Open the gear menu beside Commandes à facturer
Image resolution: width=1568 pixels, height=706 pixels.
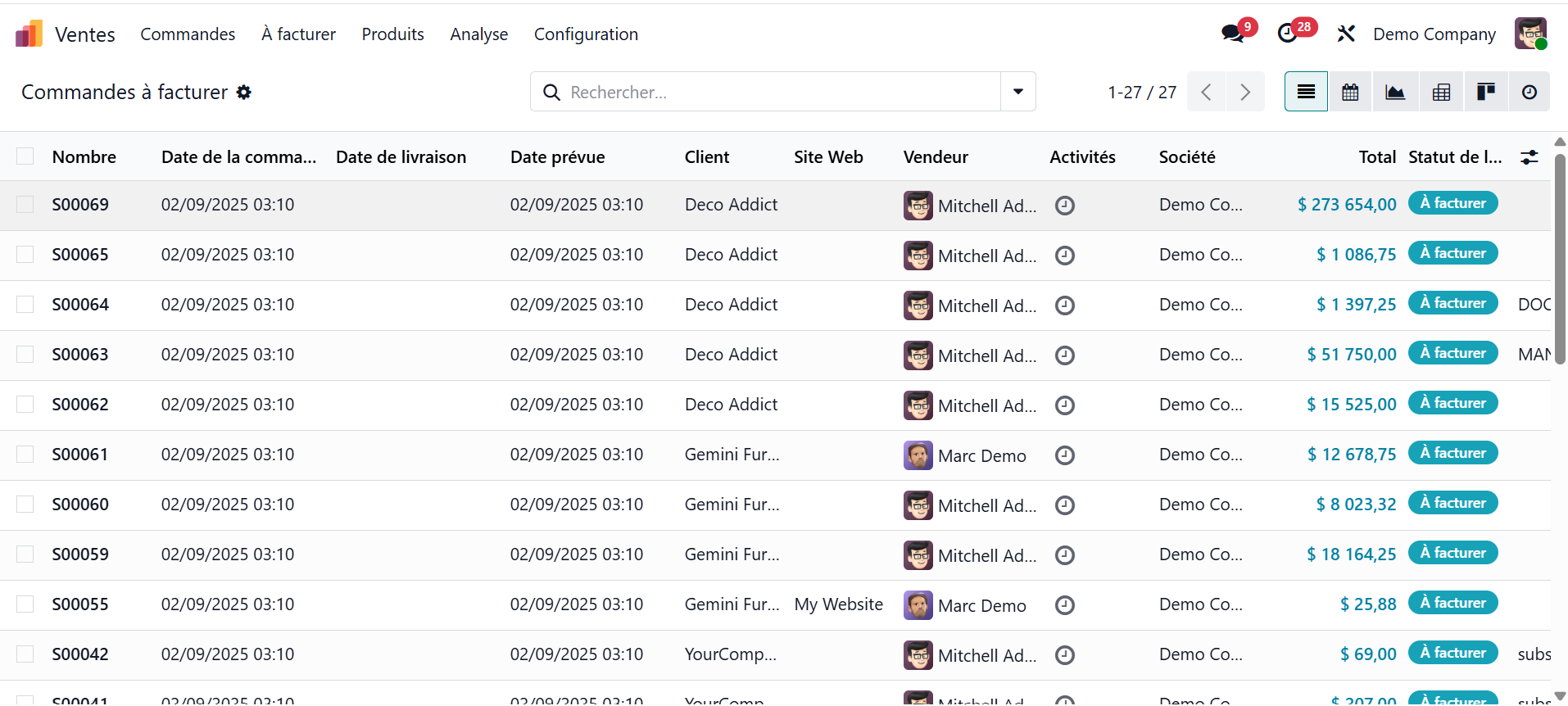244,93
